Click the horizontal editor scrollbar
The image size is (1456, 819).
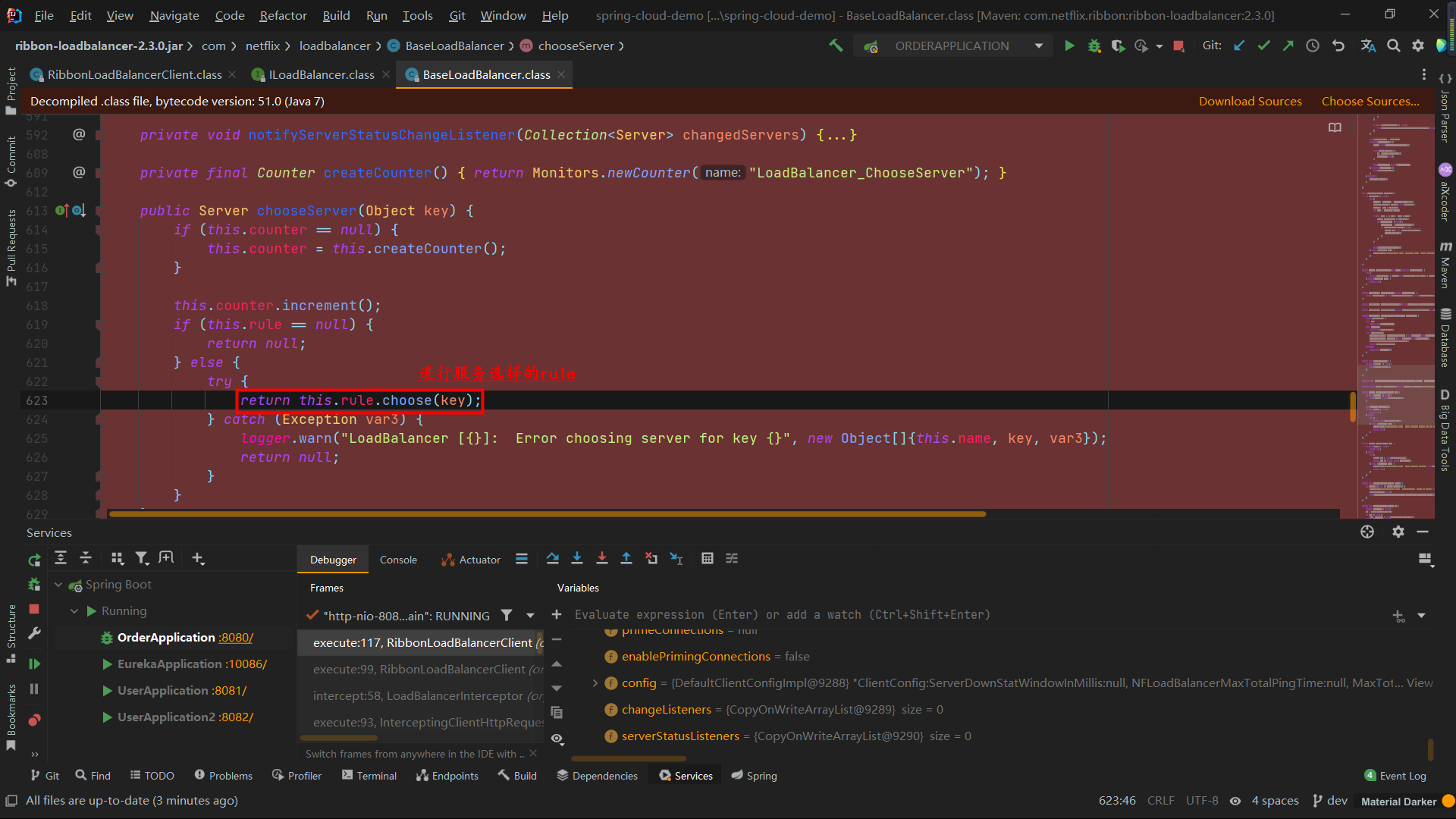coord(546,514)
